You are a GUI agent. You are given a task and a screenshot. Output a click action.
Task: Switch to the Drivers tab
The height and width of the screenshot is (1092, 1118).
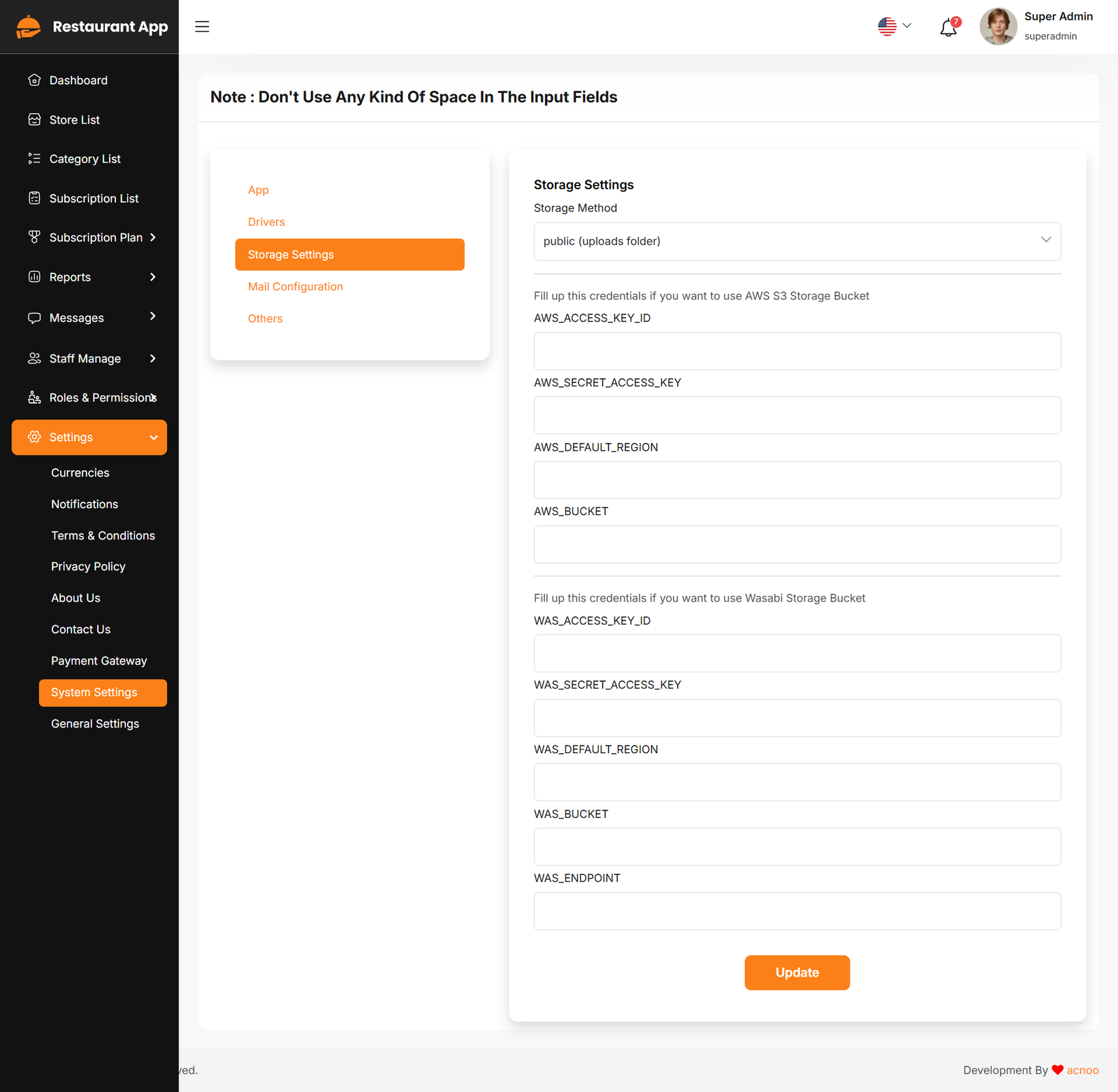point(266,222)
